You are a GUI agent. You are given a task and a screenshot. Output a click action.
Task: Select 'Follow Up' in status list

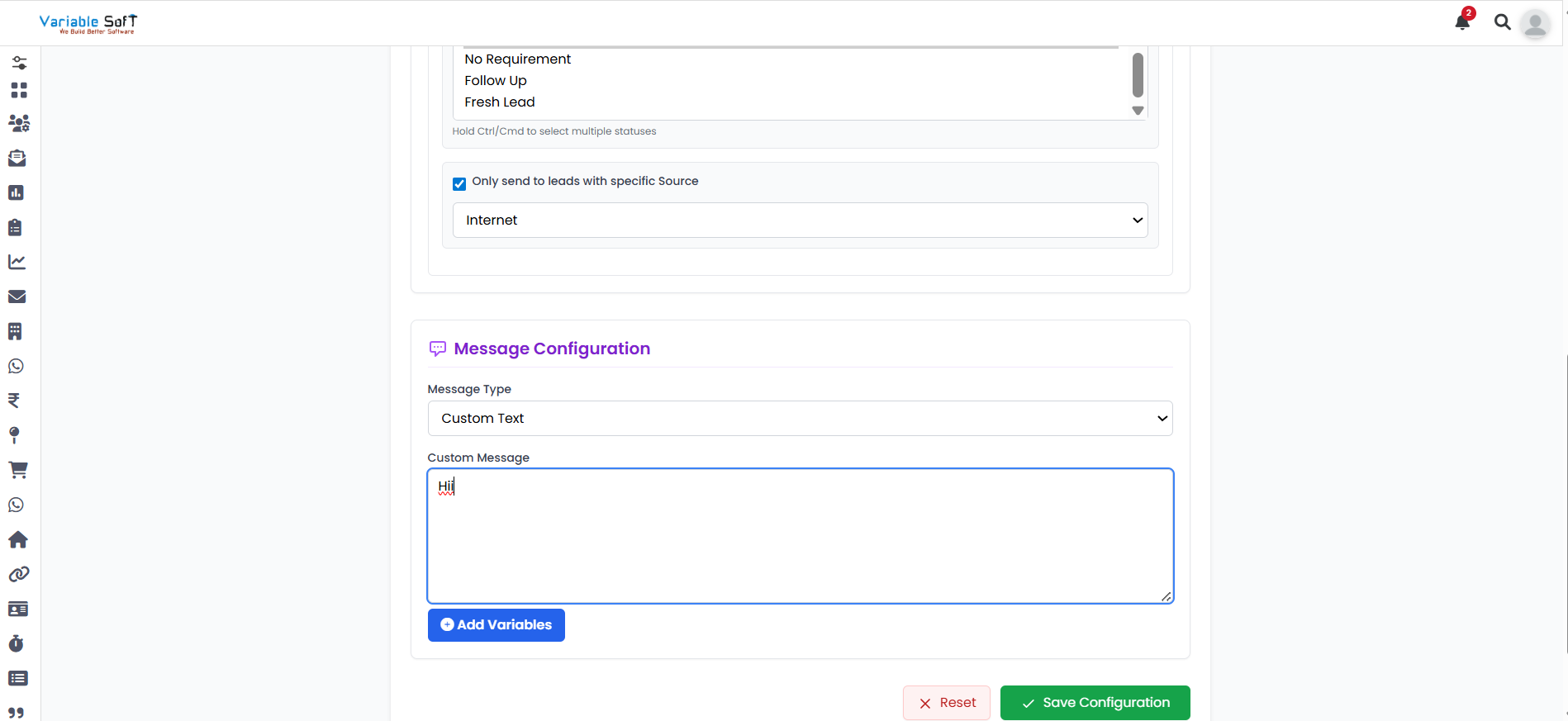pyautogui.click(x=496, y=81)
